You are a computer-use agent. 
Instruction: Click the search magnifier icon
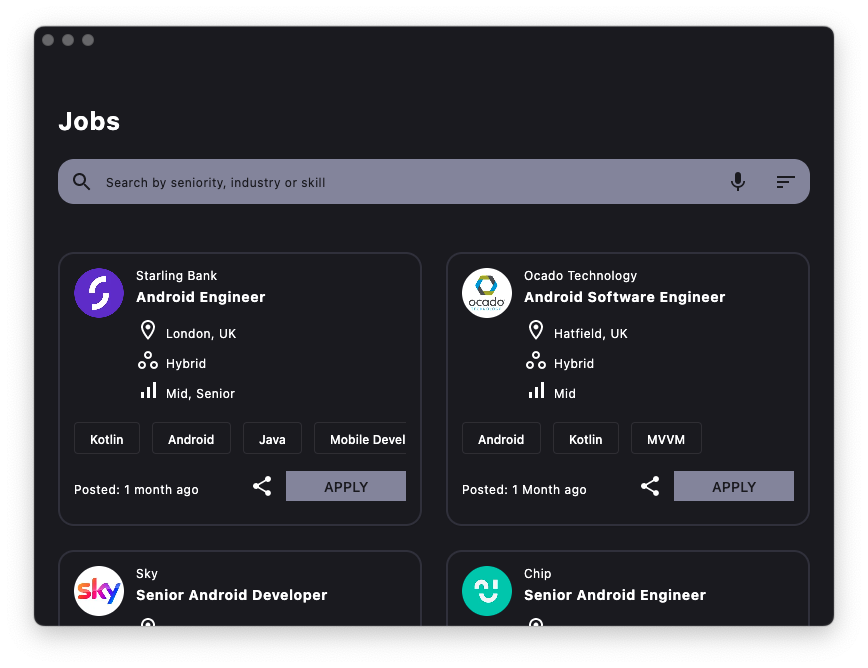81,182
